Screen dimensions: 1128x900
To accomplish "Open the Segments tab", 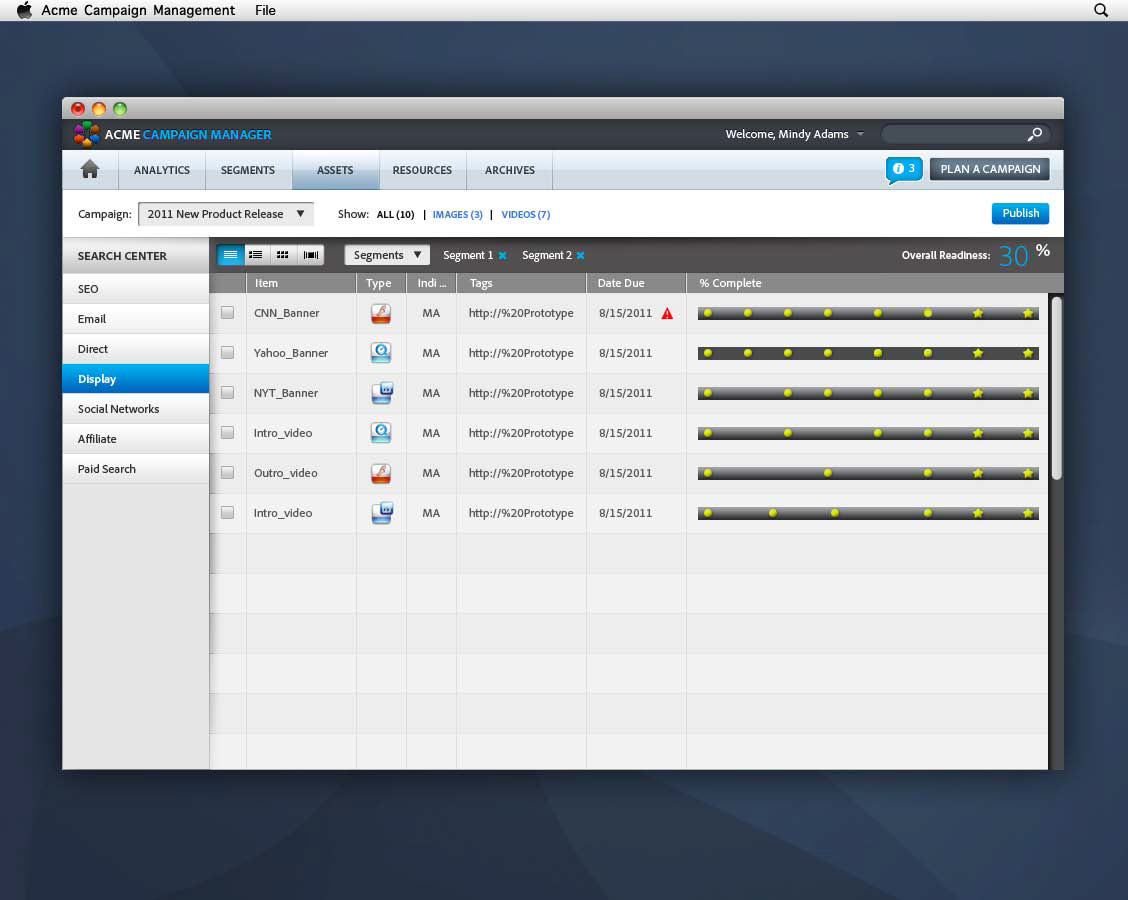I will (248, 171).
